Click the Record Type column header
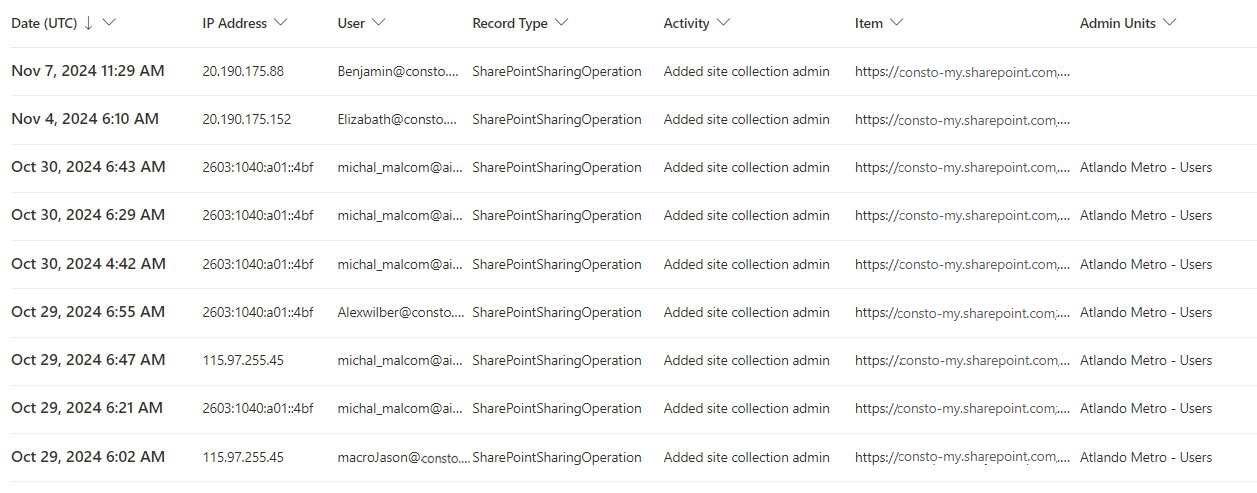Image resolution: width=1257 pixels, height=493 pixels. [x=510, y=23]
